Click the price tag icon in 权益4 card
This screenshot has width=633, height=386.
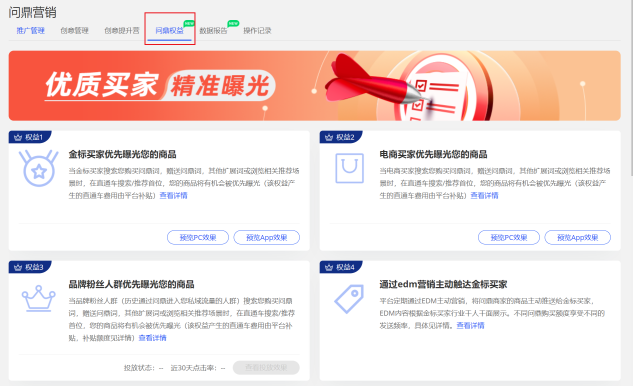349,298
